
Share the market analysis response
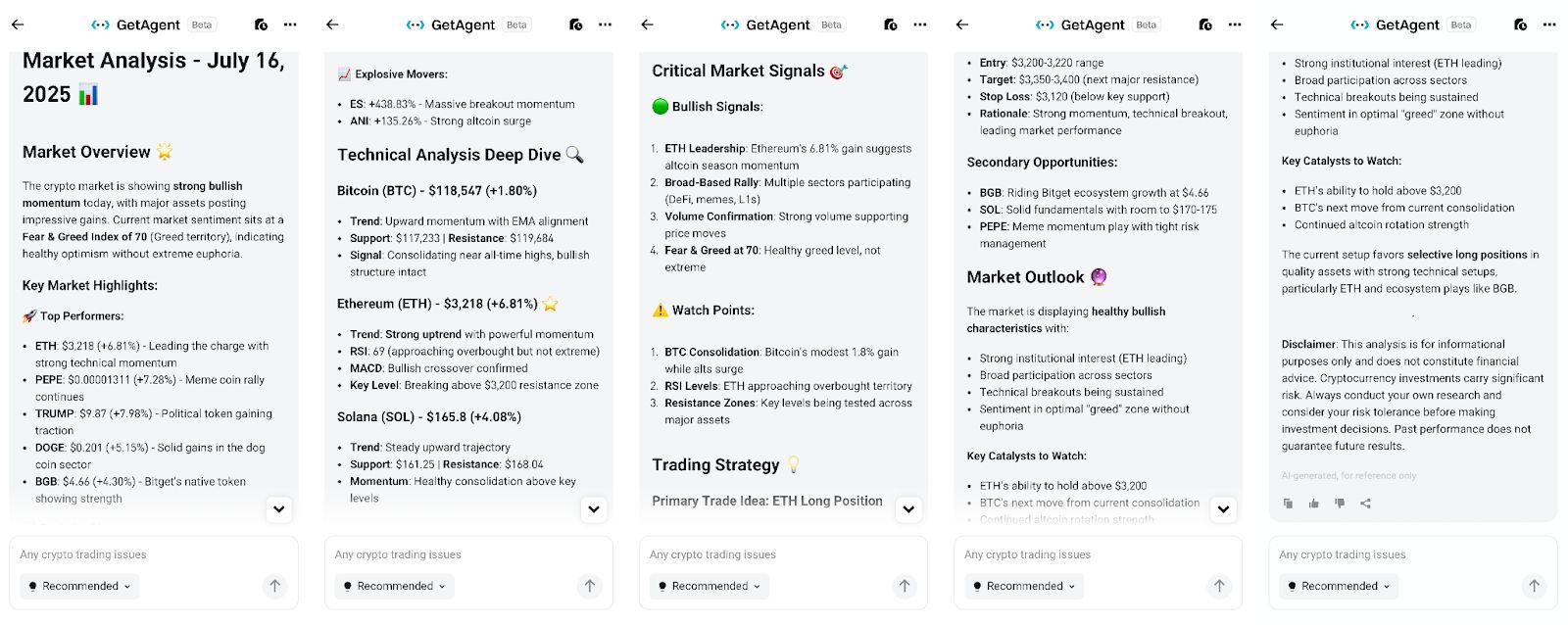pyautogui.click(x=1365, y=504)
